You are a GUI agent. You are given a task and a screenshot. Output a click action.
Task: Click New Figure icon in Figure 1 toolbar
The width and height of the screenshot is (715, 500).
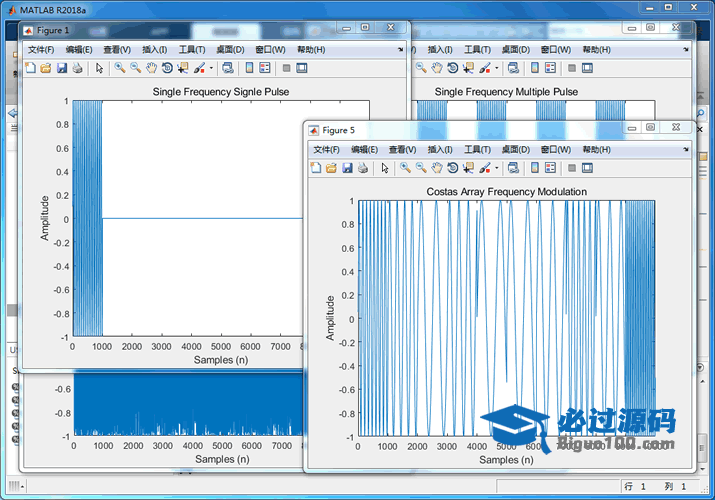[x=30, y=68]
